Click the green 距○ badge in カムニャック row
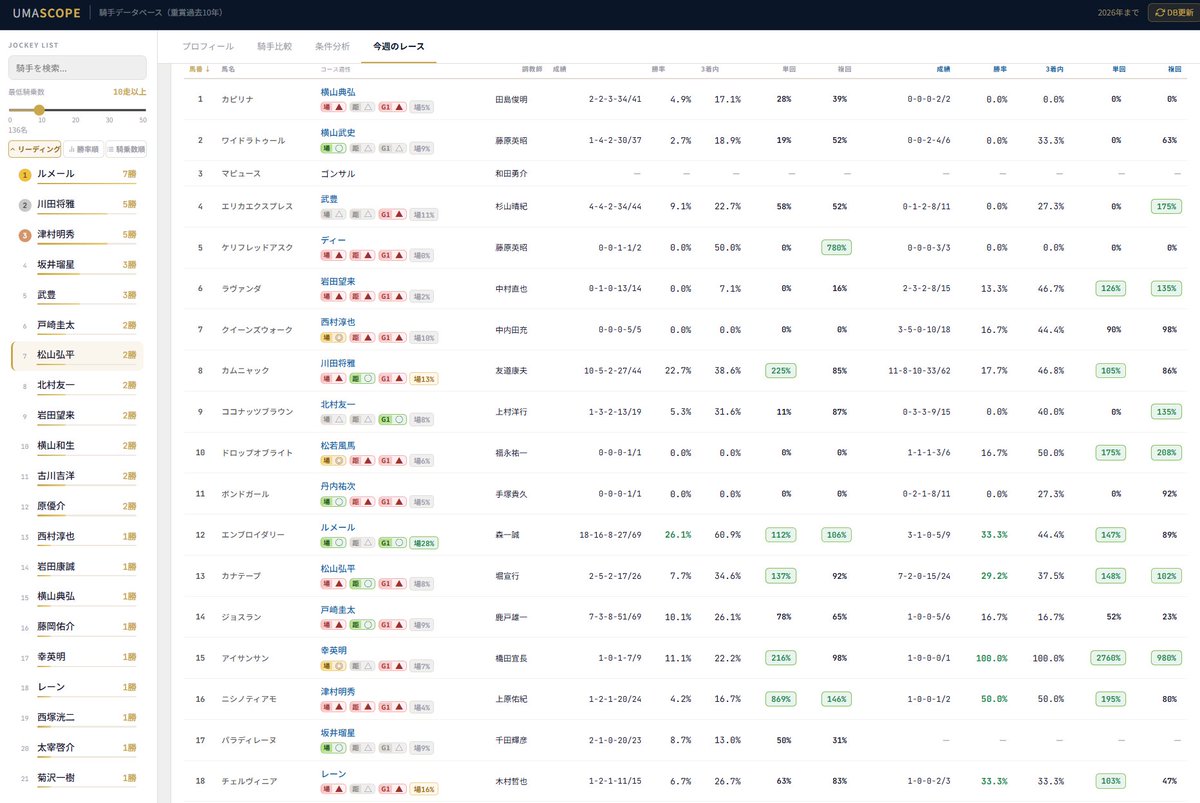 (x=362, y=379)
